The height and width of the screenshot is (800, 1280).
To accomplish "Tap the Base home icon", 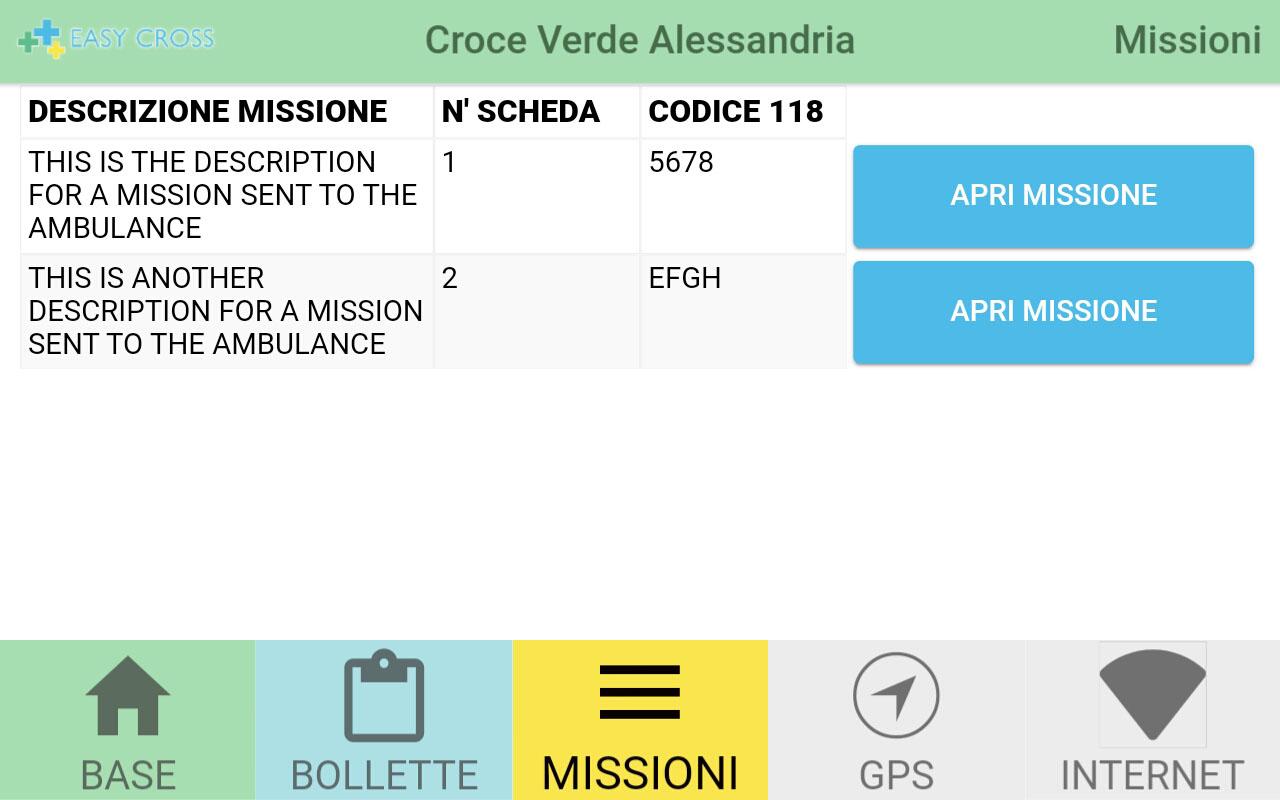I will (x=128, y=696).
